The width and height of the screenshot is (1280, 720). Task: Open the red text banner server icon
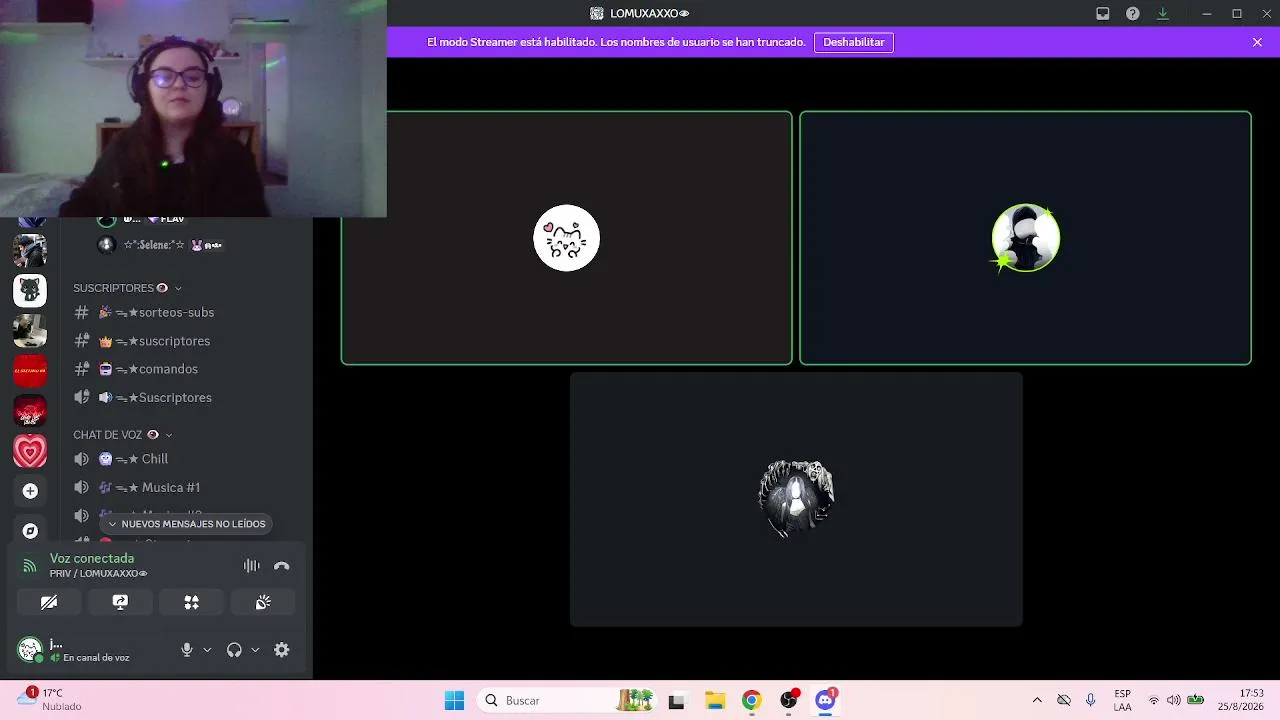pyautogui.click(x=30, y=371)
